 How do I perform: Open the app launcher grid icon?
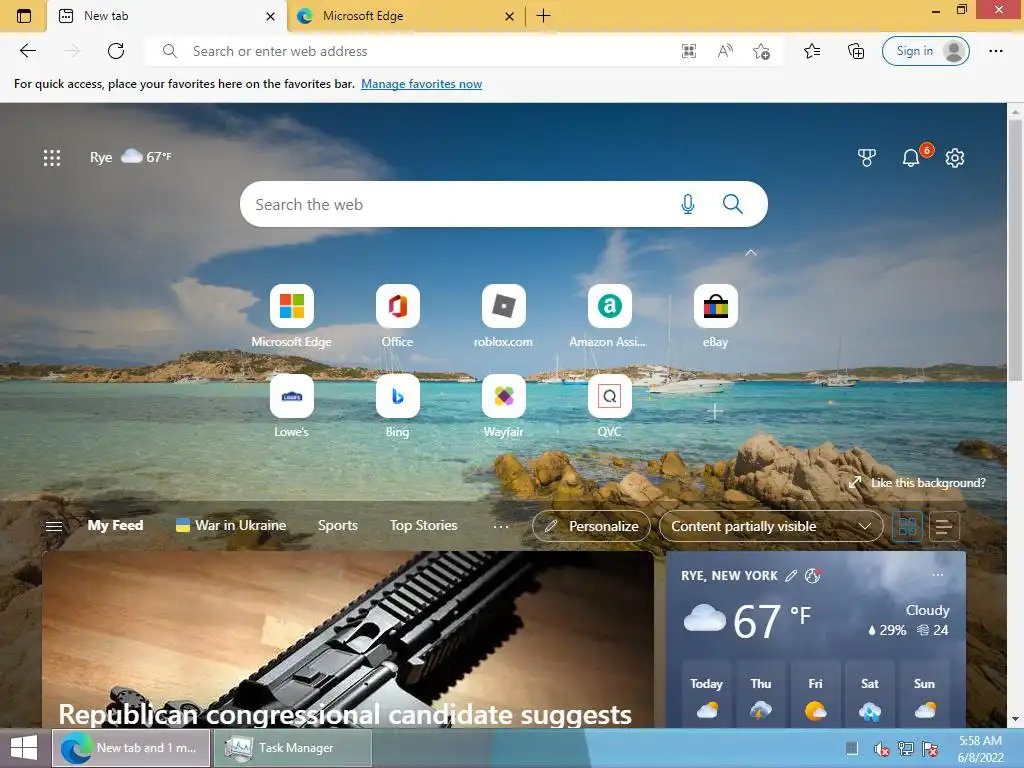pyautogui.click(x=52, y=157)
